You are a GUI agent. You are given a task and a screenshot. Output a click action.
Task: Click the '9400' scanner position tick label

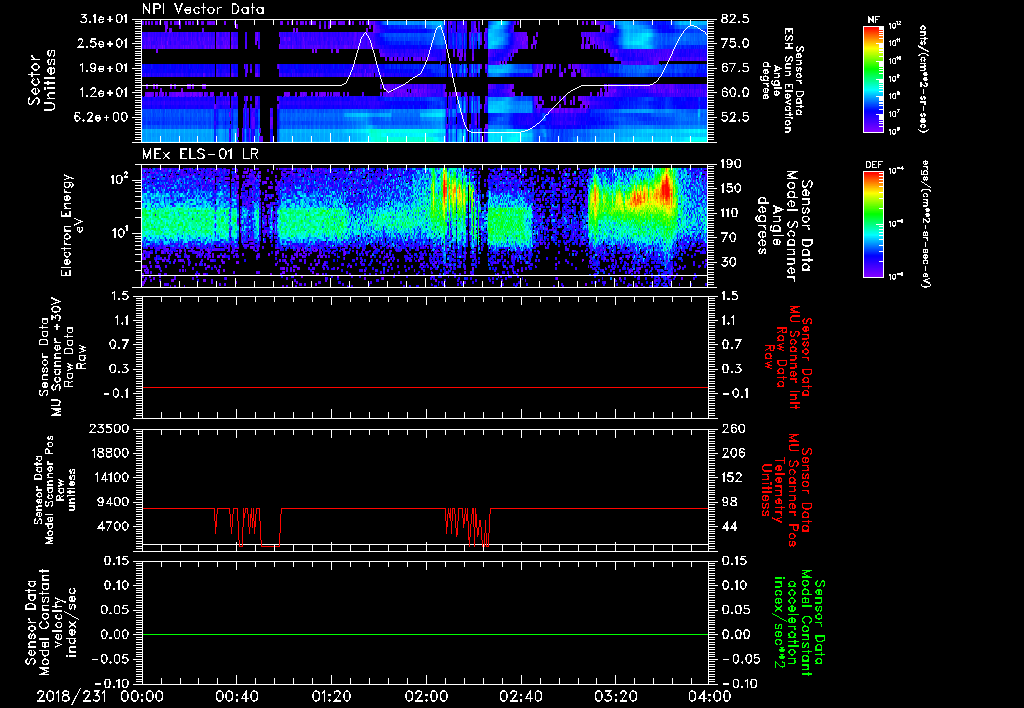[x=113, y=502]
